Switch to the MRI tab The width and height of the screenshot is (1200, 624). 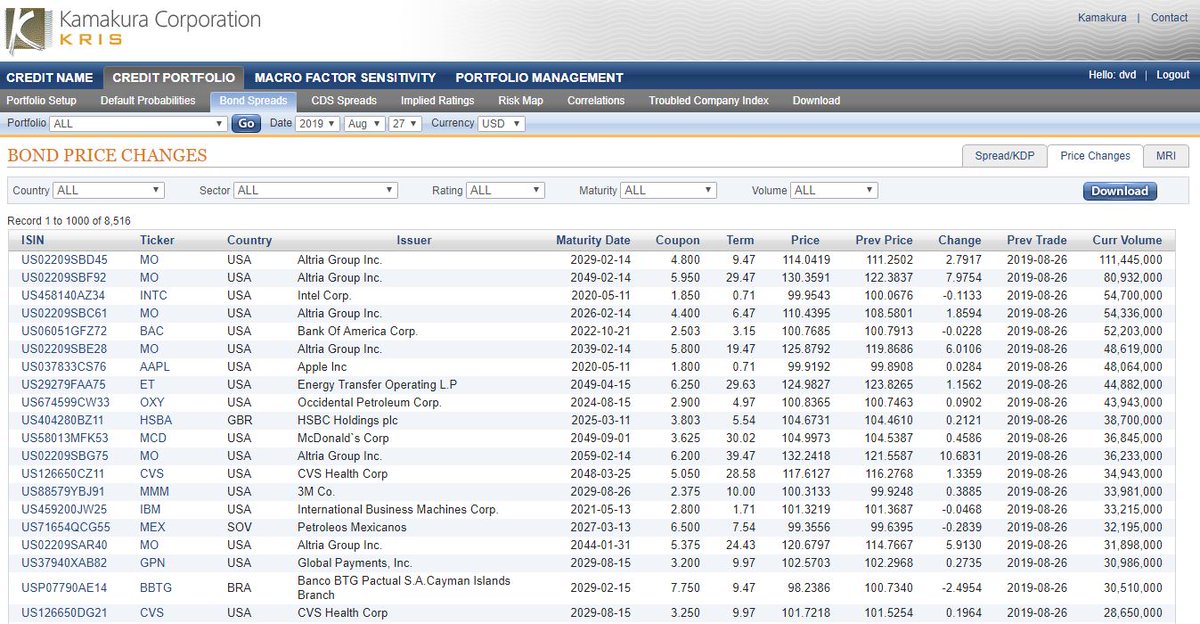pos(1166,156)
